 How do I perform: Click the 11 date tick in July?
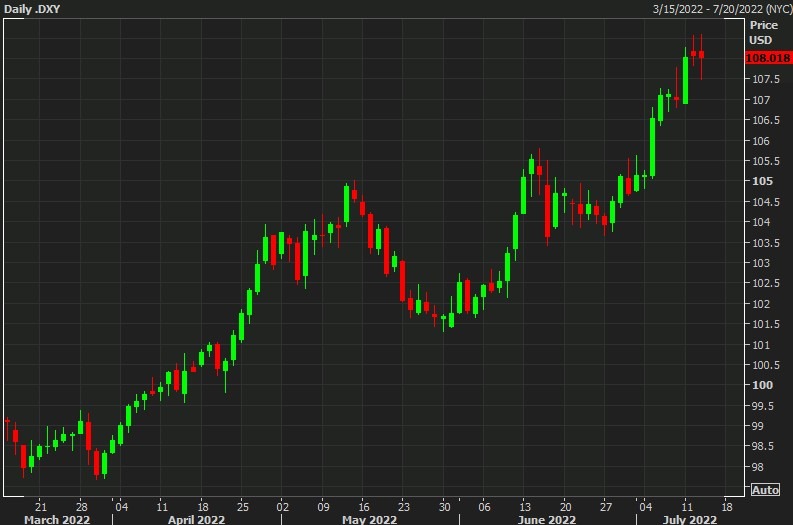(687, 507)
